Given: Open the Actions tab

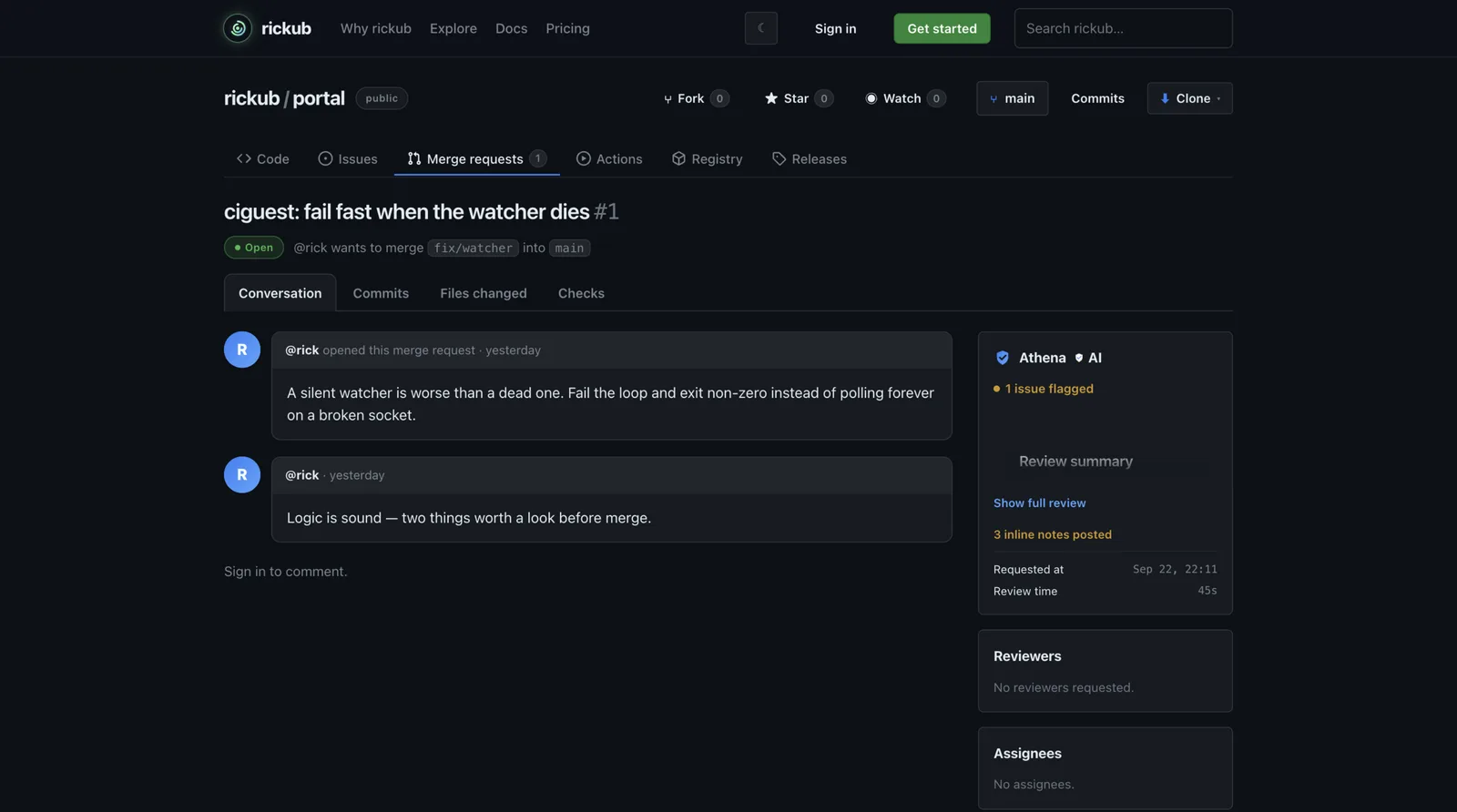Looking at the screenshot, I should coord(609,158).
